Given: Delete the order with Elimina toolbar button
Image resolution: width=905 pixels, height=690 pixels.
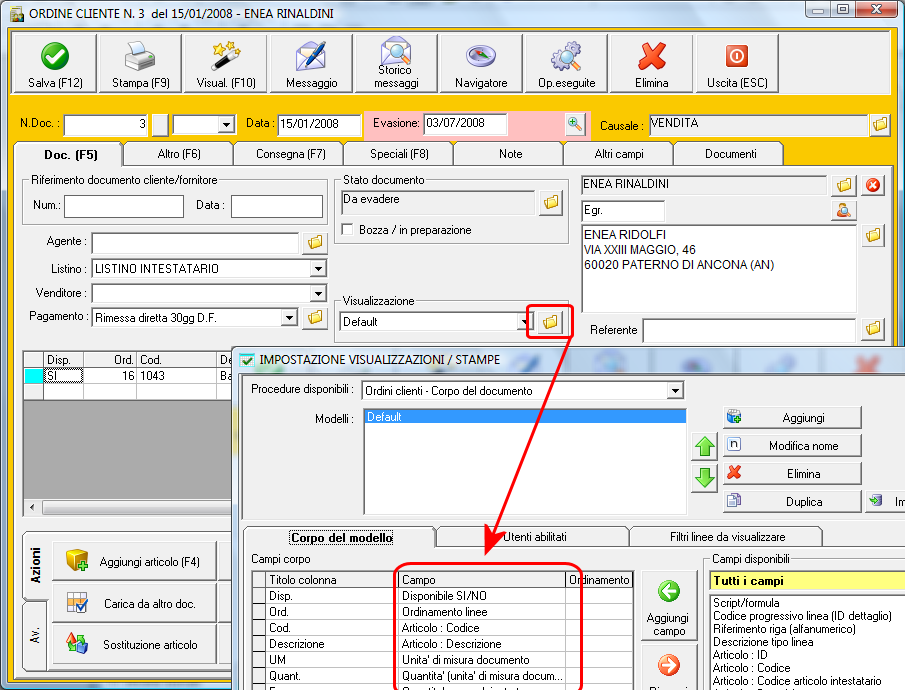Looking at the screenshot, I should 652,64.
